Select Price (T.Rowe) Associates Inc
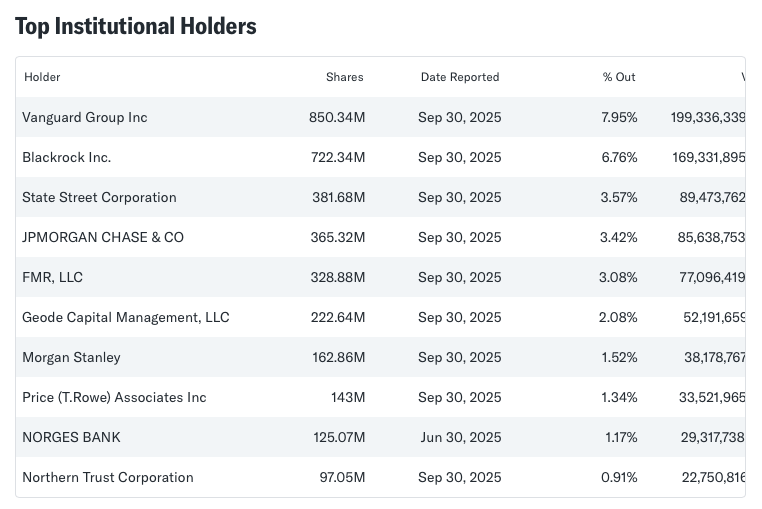The height and width of the screenshot is (509, 762). 114,397
